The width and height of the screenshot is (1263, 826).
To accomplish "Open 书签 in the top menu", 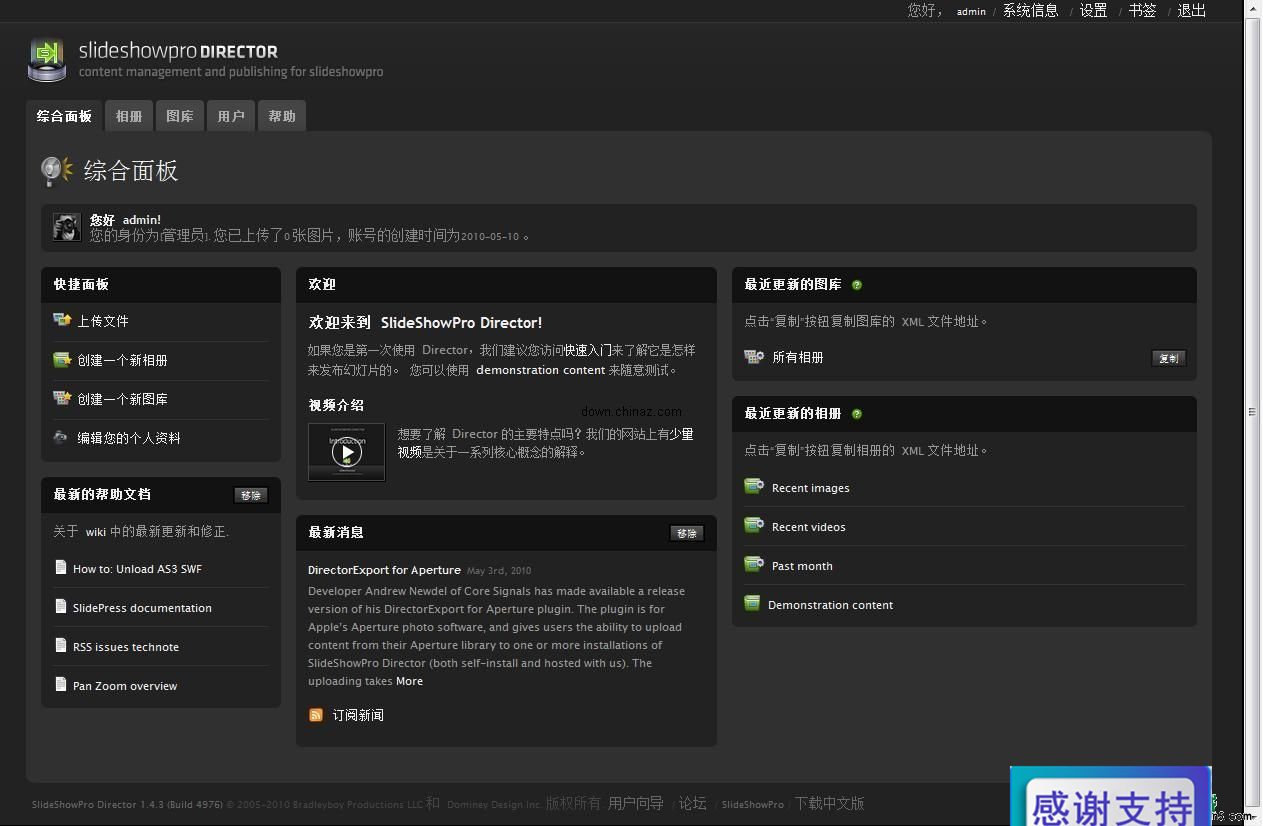I will (1142, 11).
